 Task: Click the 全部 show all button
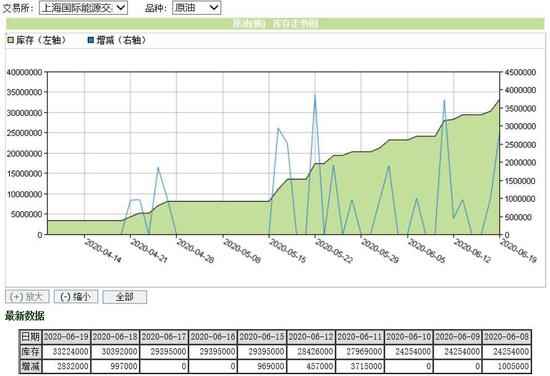coord(125,297)
